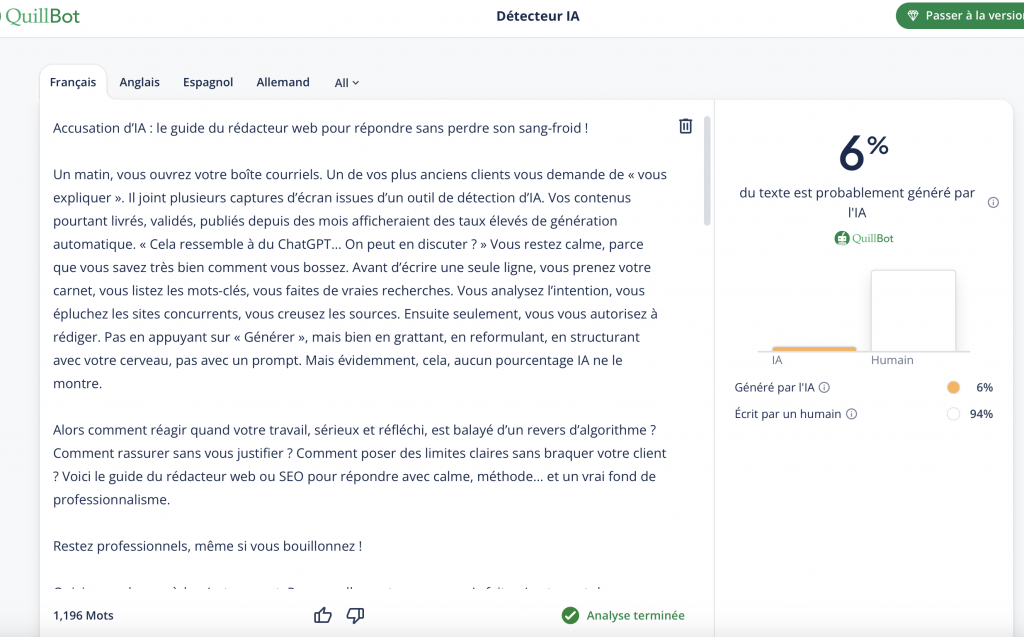Click the line Restez professionnels, même si vous bouillonnez
The height and width of the screenshot is (637, 1024).
pos(208,546)
